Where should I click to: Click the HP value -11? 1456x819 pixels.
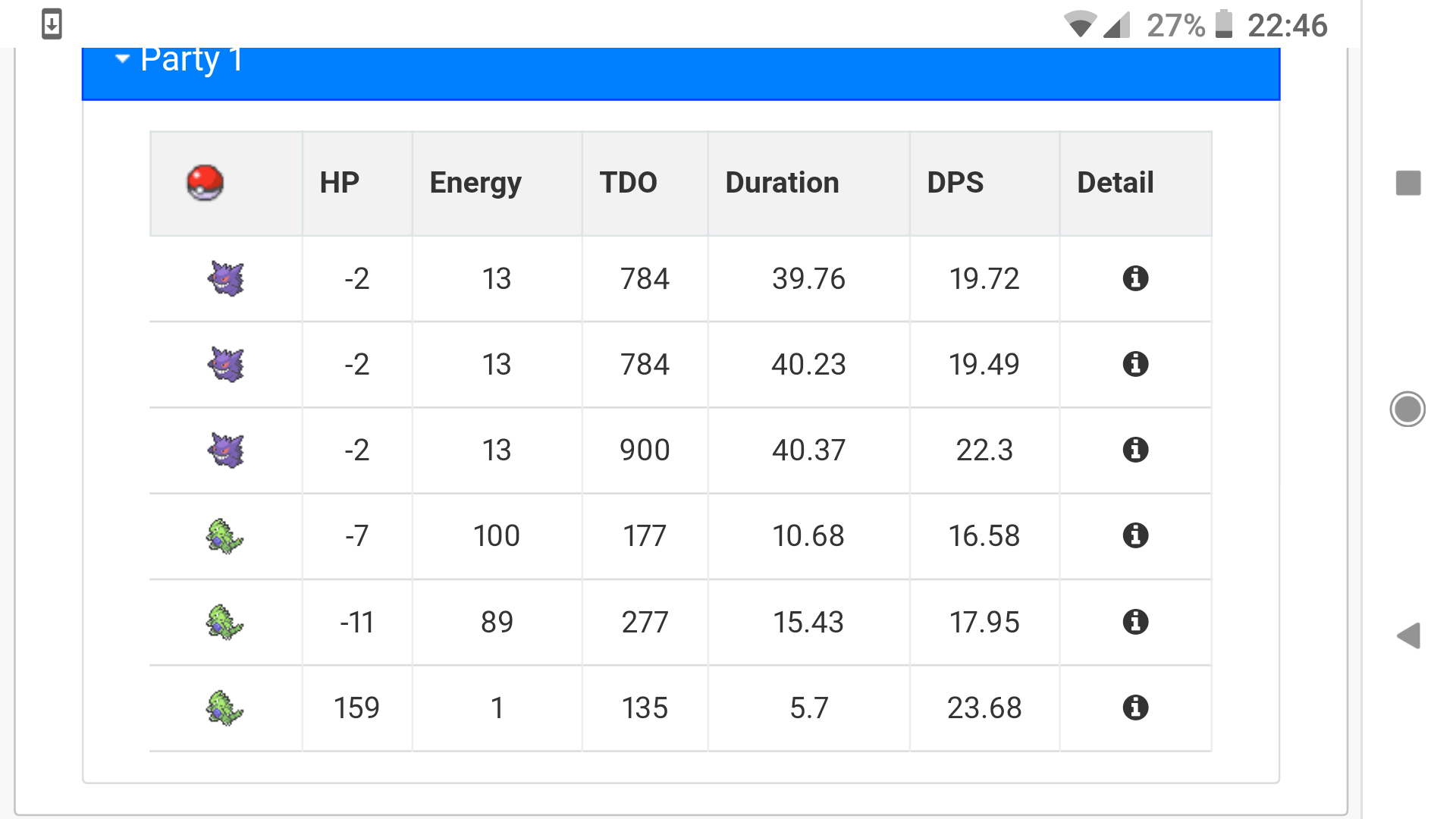pyautogui.click(x=356, y=623)
